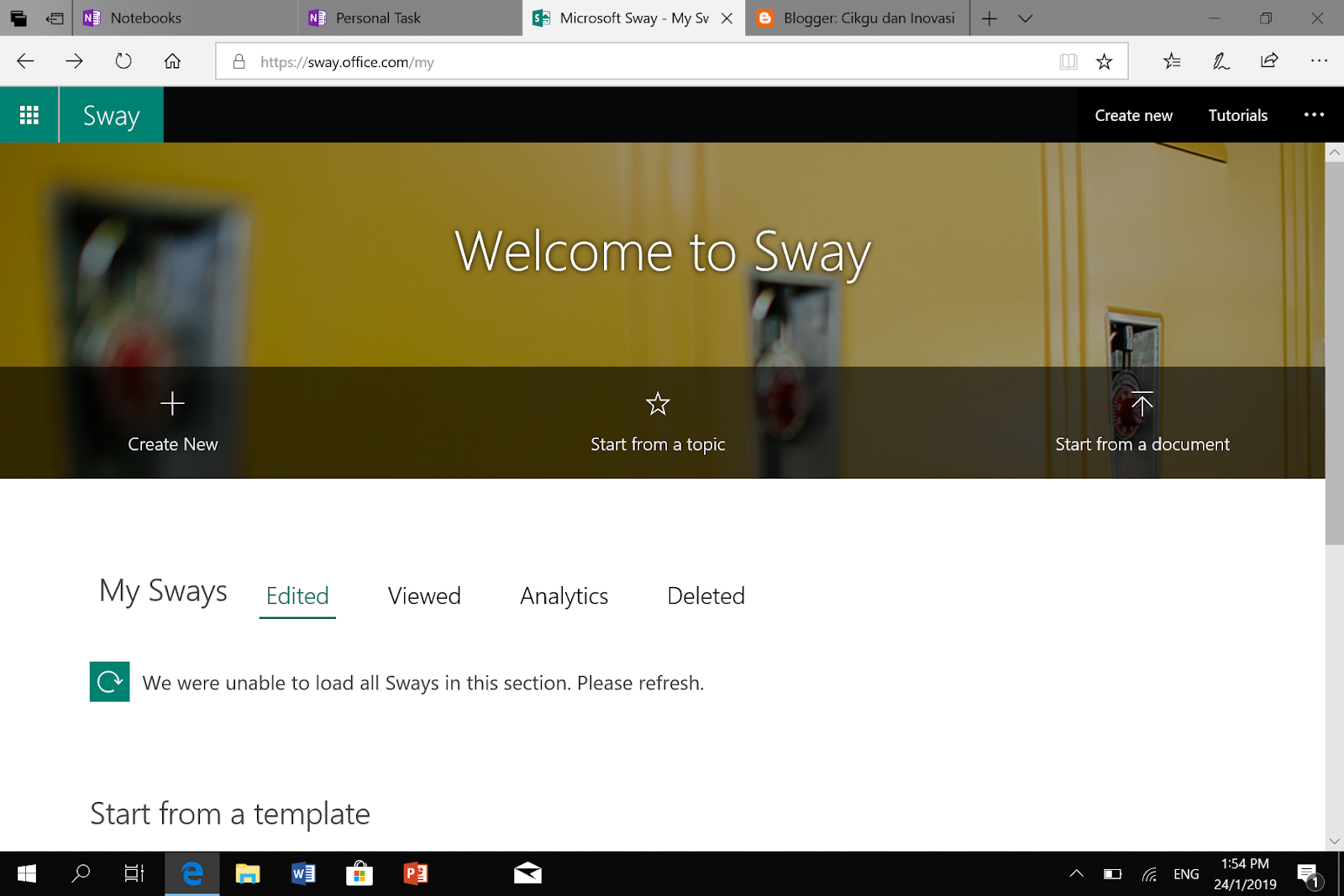
Task: Click the ENG language indicator
Action: pyautogui.click(x=1186, y=874)
